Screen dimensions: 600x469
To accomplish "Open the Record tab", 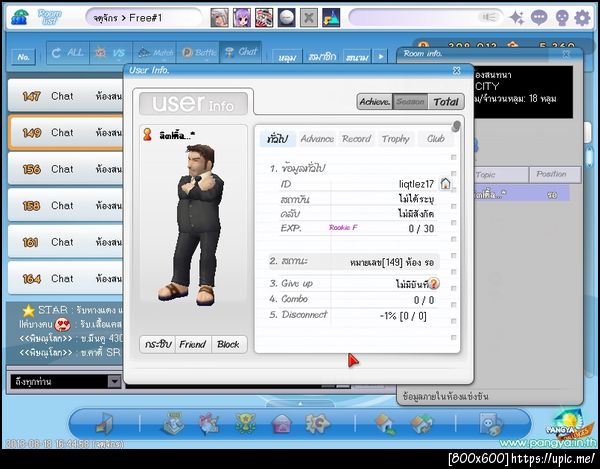I will click(356, 138).
